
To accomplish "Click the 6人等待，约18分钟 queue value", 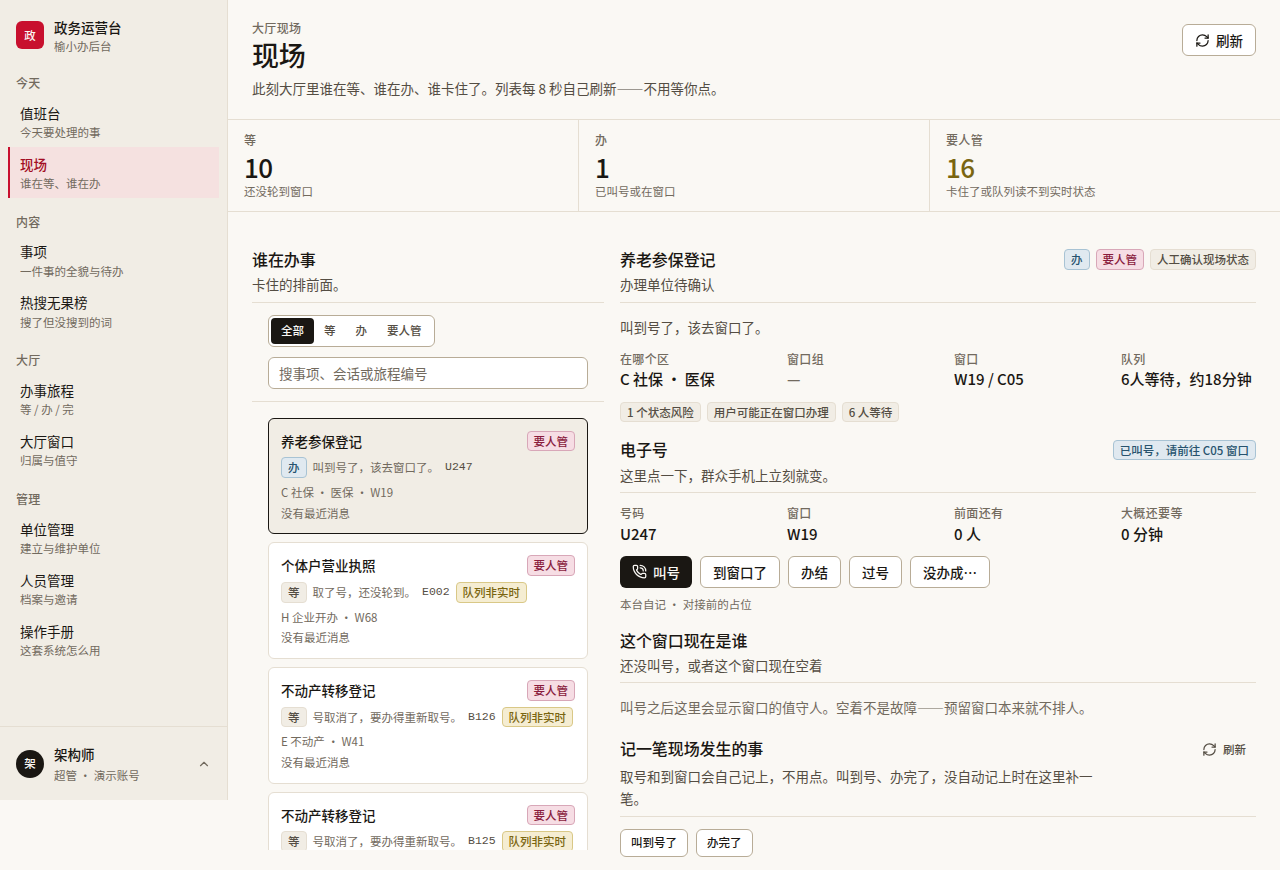I will [1186, 380].
